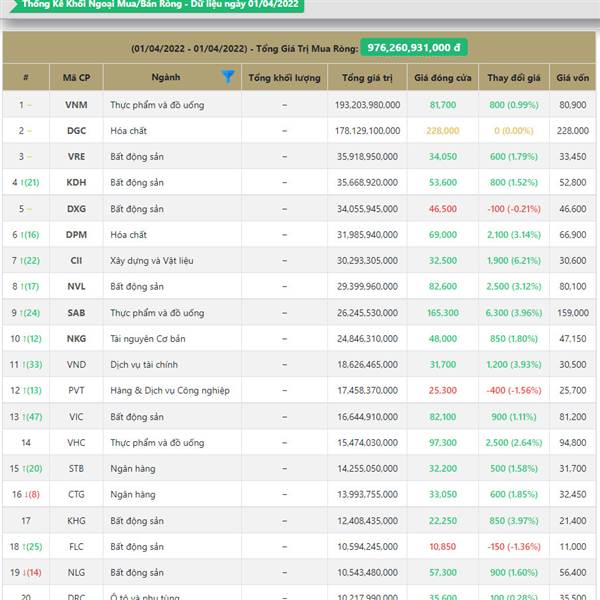
Task: Select stock code CII
Action: [76, 261]
